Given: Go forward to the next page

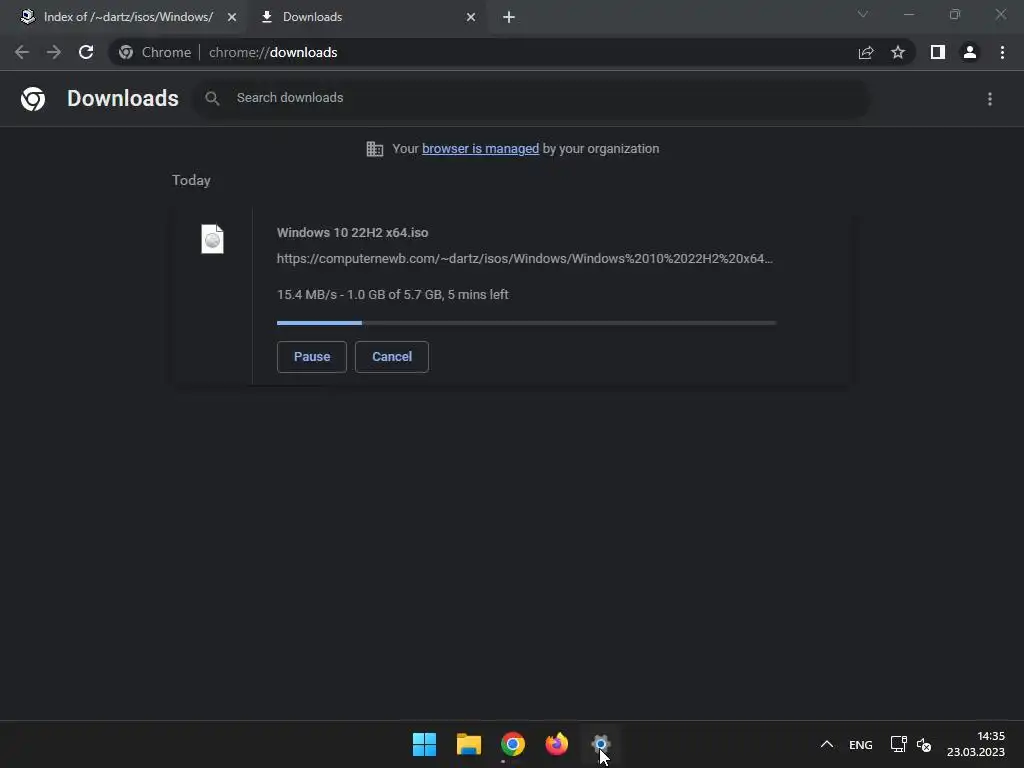Looking at the screenshot, I should click(54, 52).
